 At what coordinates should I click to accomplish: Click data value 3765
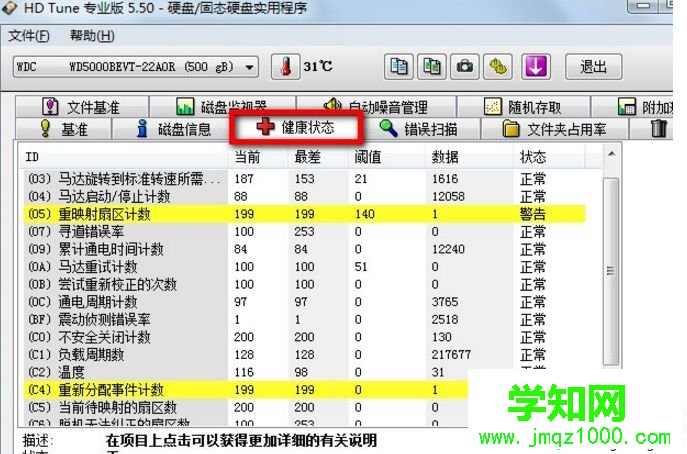(x=445, y=302)
